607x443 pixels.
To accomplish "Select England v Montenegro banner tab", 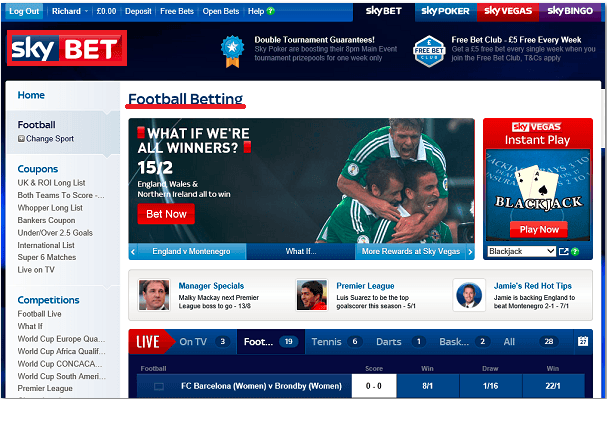I will [191, 252].
